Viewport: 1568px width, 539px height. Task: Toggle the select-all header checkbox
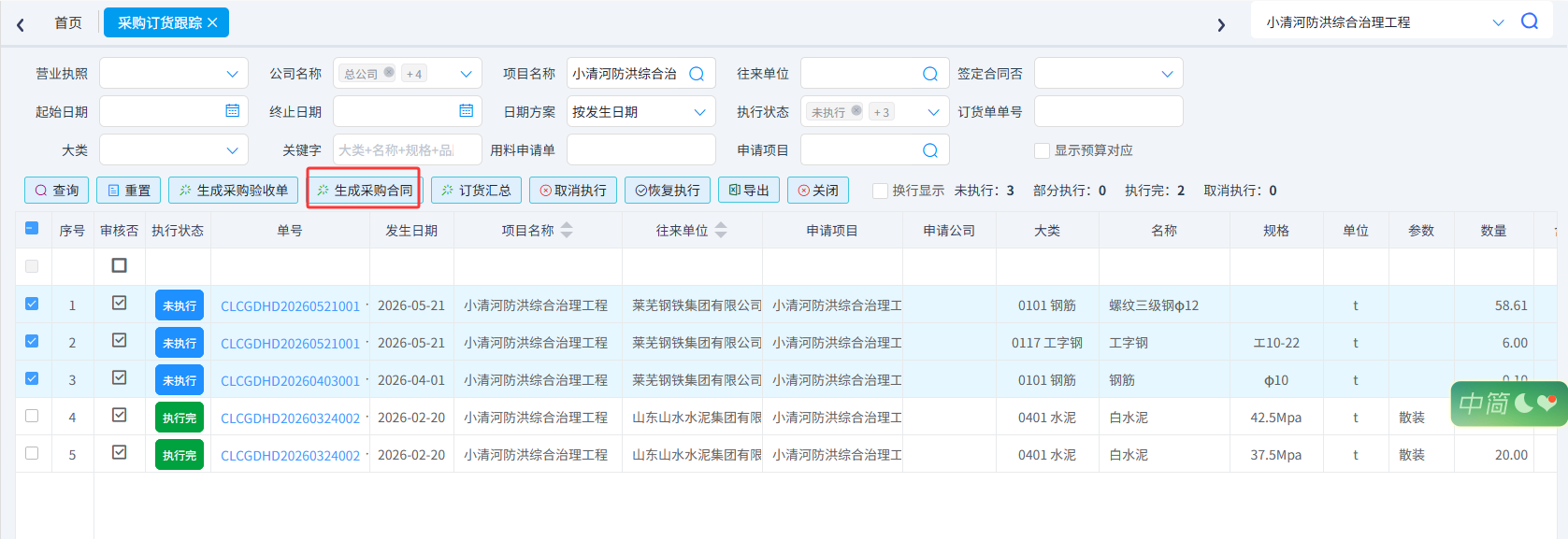(32, 228)
